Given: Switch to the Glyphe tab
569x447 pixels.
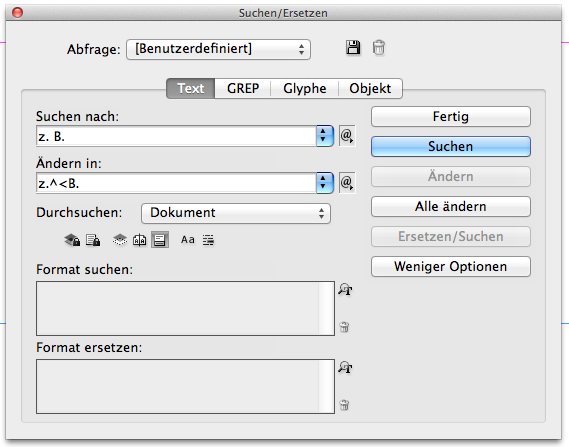Looking at the screenshot, I should pyautogui.click(x=304, y=88).
